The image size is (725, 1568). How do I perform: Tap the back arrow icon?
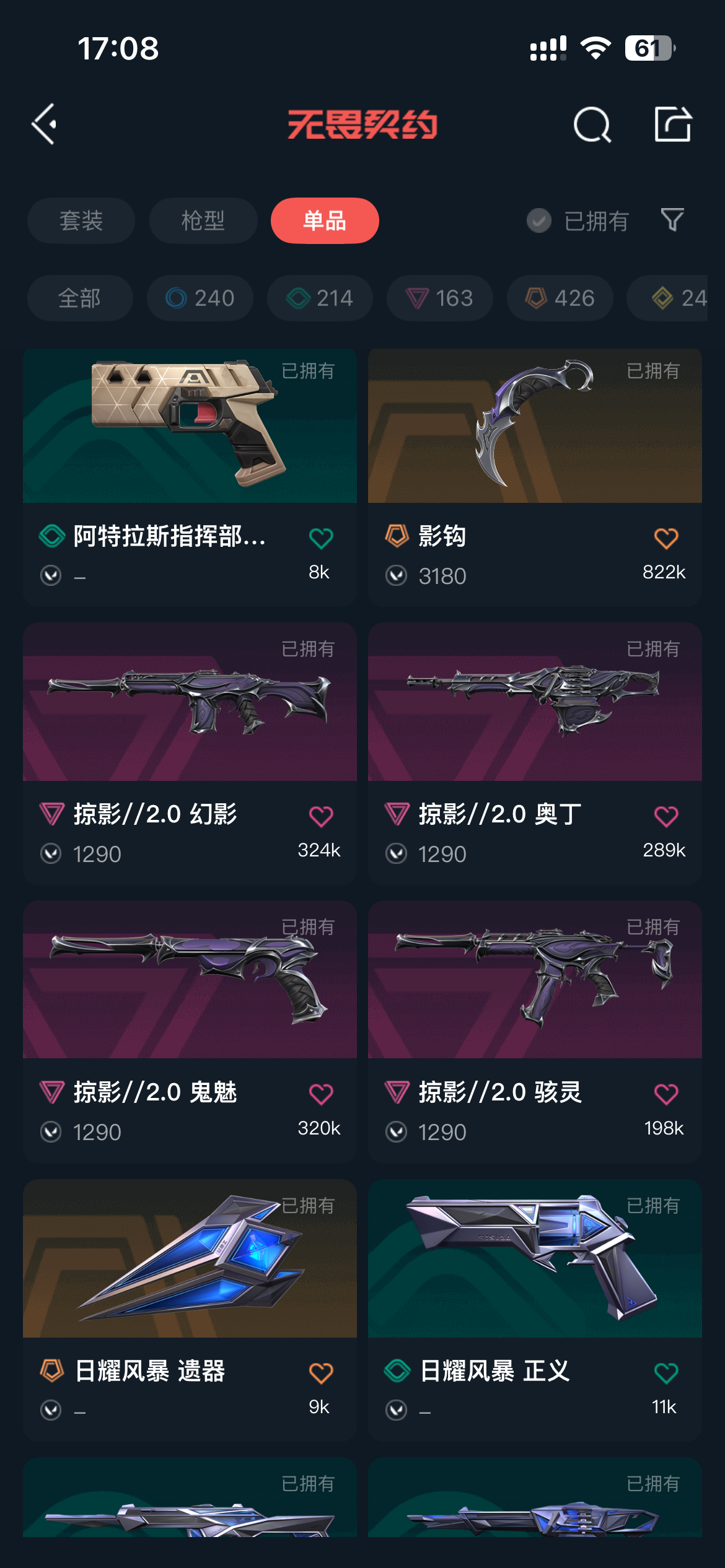tap(45, 124)
